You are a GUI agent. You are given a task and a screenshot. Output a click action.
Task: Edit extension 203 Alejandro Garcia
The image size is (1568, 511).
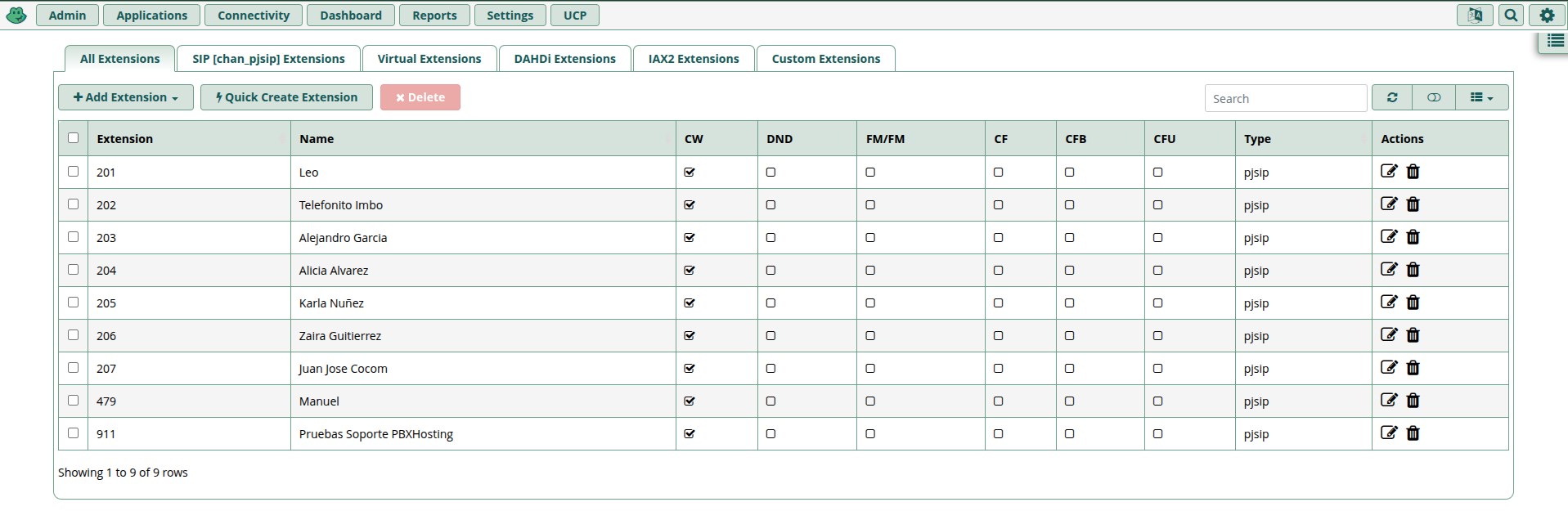[x=1389, y=236]
